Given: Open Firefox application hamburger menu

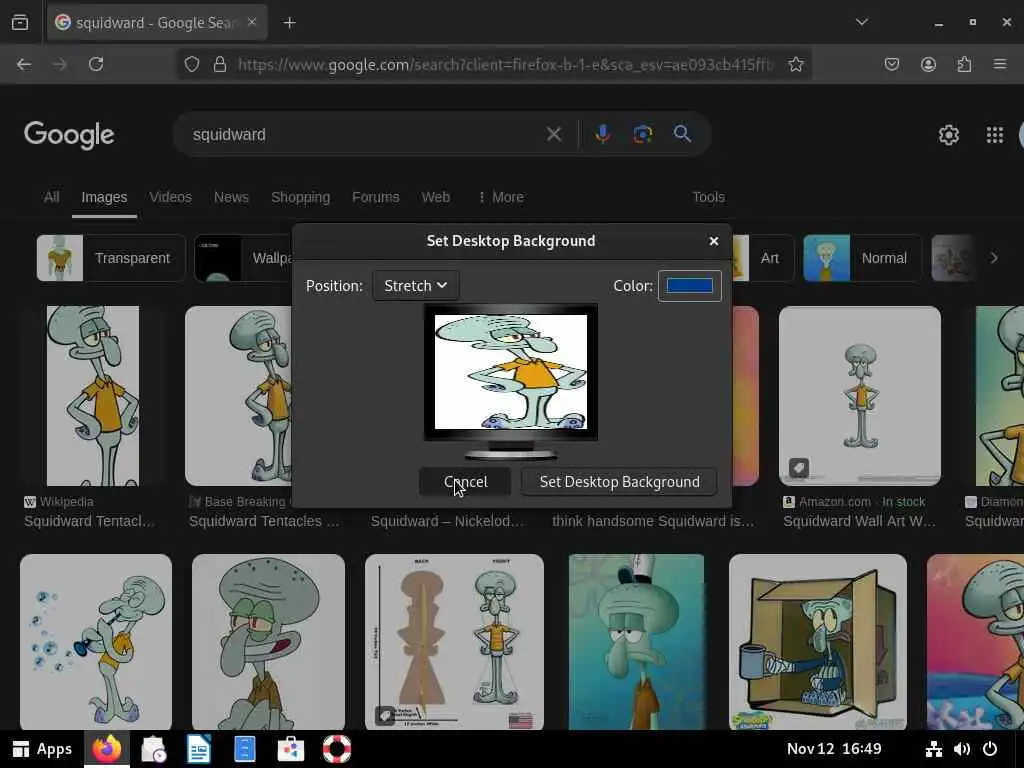Looking at the screenshot, I should (x=1000, y=64).
